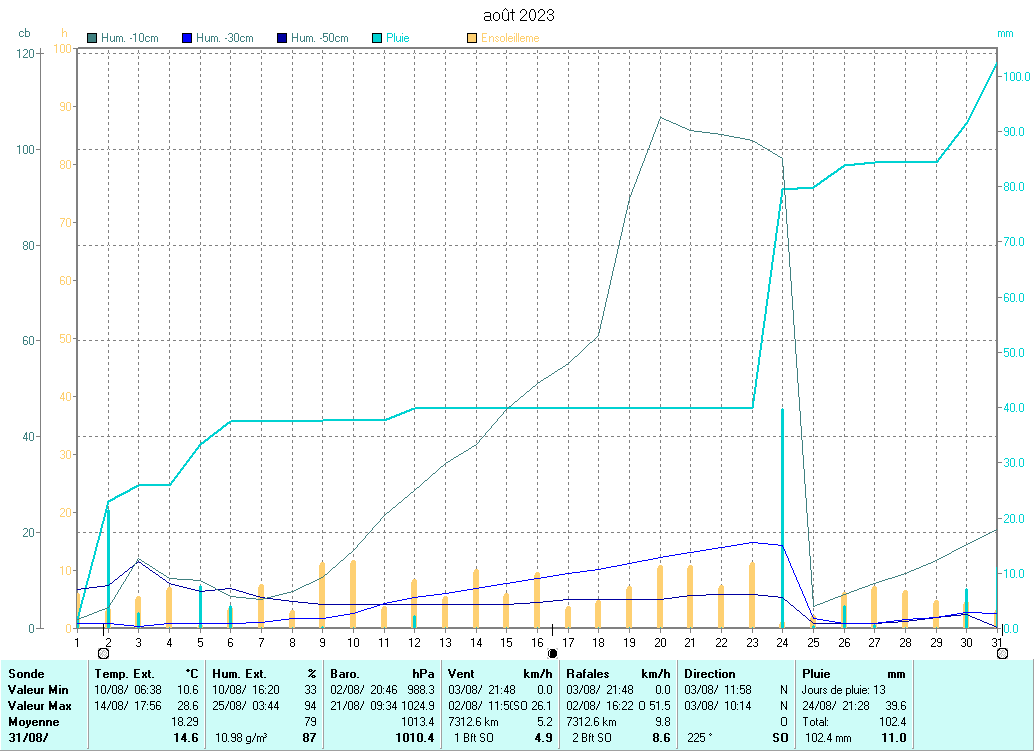Click the Sonde label in the table
Screen dimensions: 1034x751
pyautogui.click(x=26, y=674)
